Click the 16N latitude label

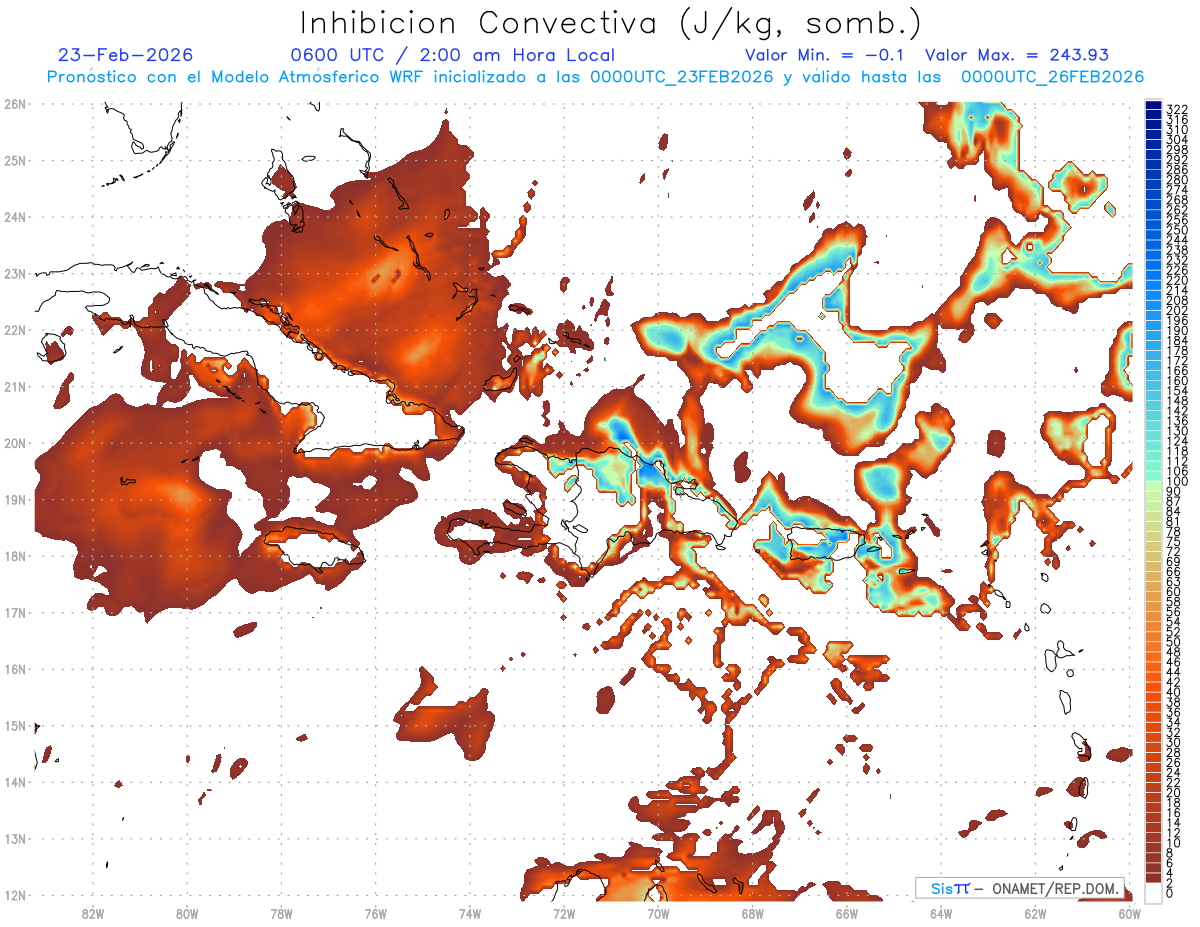15,668
